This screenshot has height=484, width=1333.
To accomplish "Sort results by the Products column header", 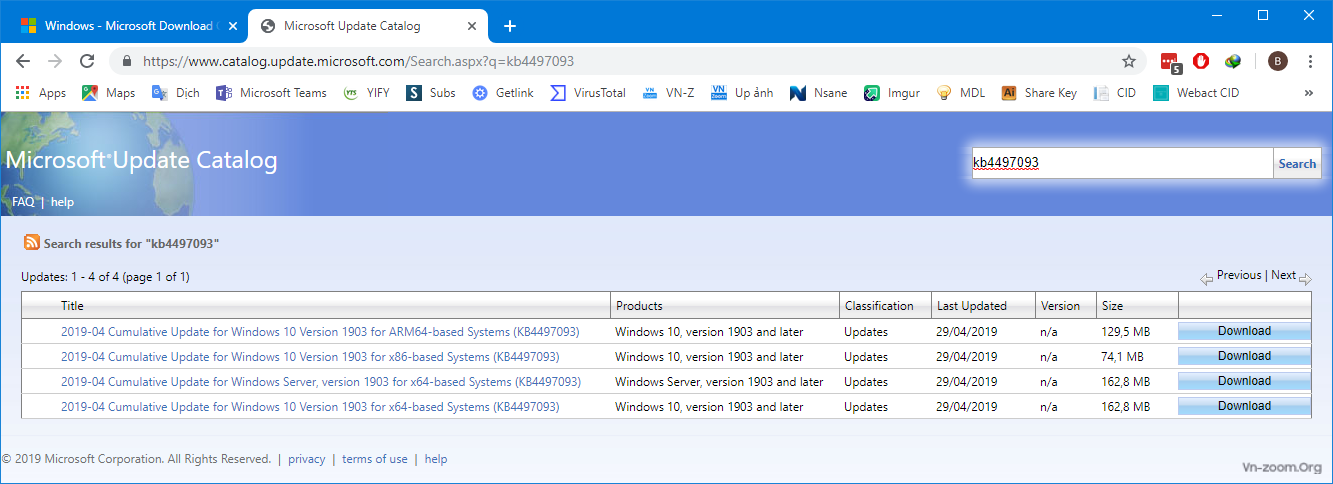I will click(639, 306).
